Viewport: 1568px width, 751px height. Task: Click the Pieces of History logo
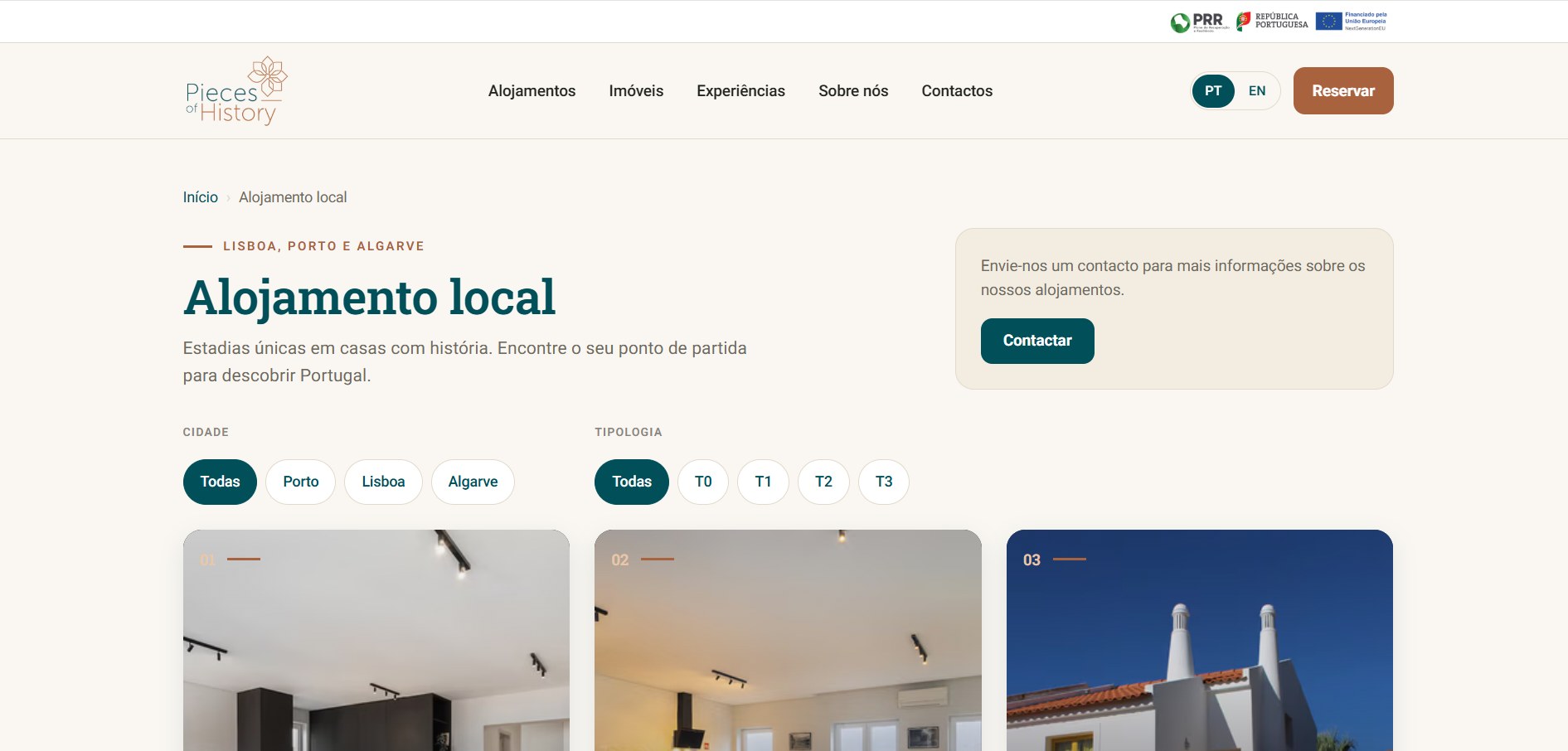coord(236,91)
